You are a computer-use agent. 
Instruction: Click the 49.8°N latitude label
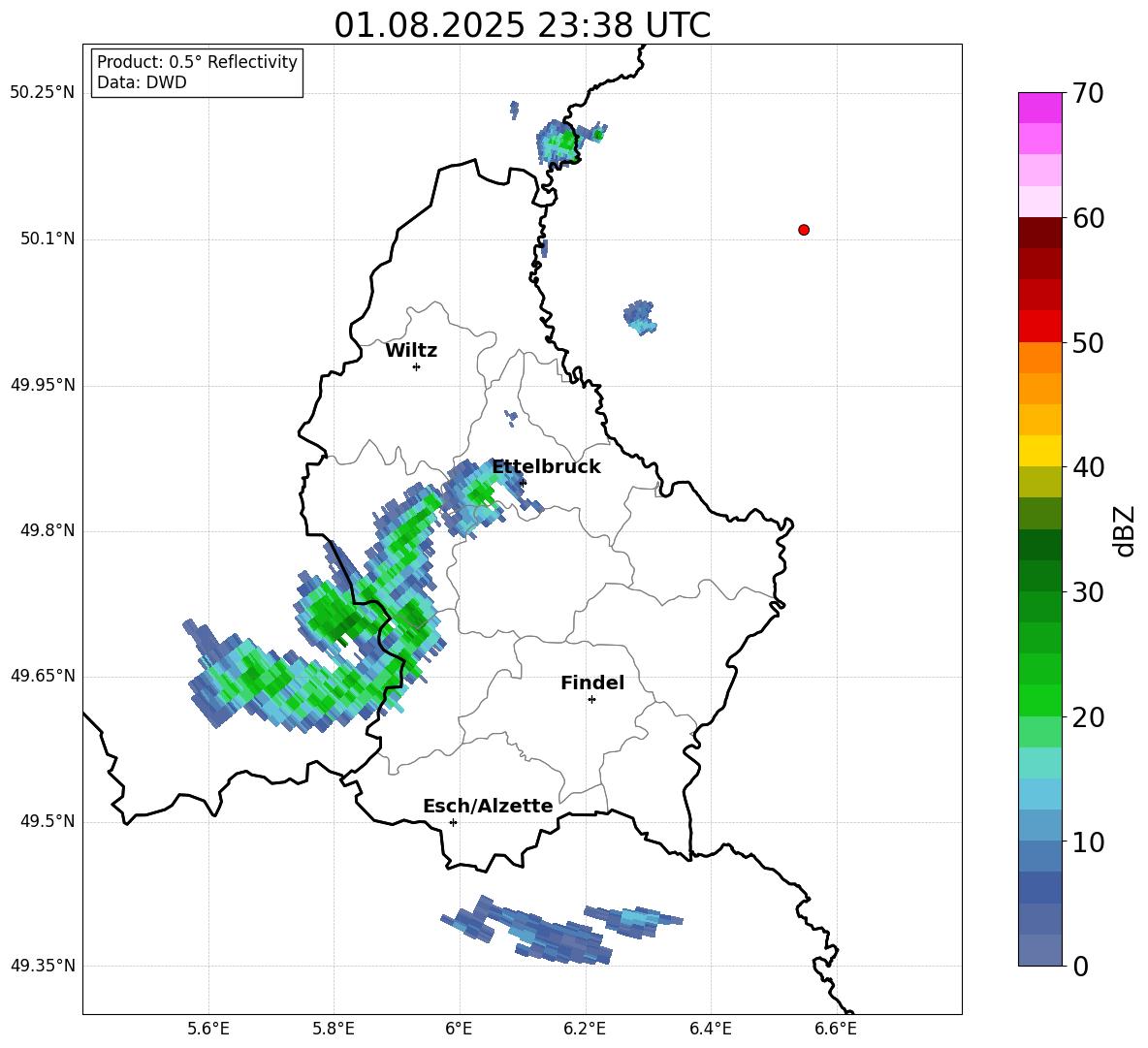click(48, 530)
